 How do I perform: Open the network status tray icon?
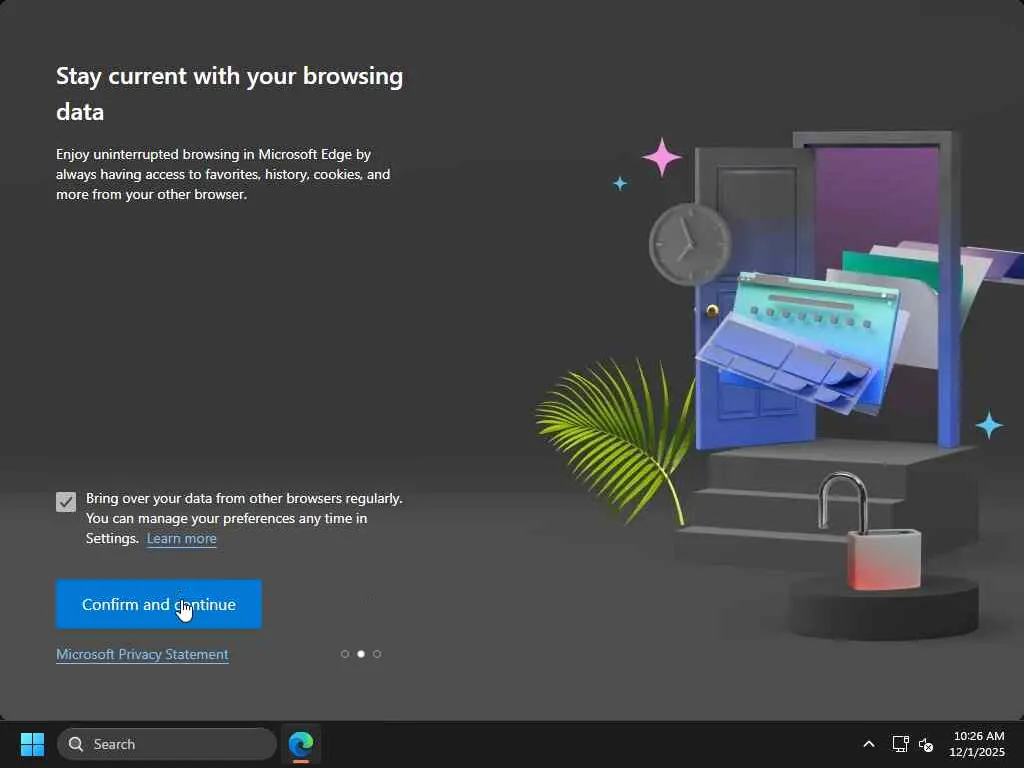coord(901,744)
